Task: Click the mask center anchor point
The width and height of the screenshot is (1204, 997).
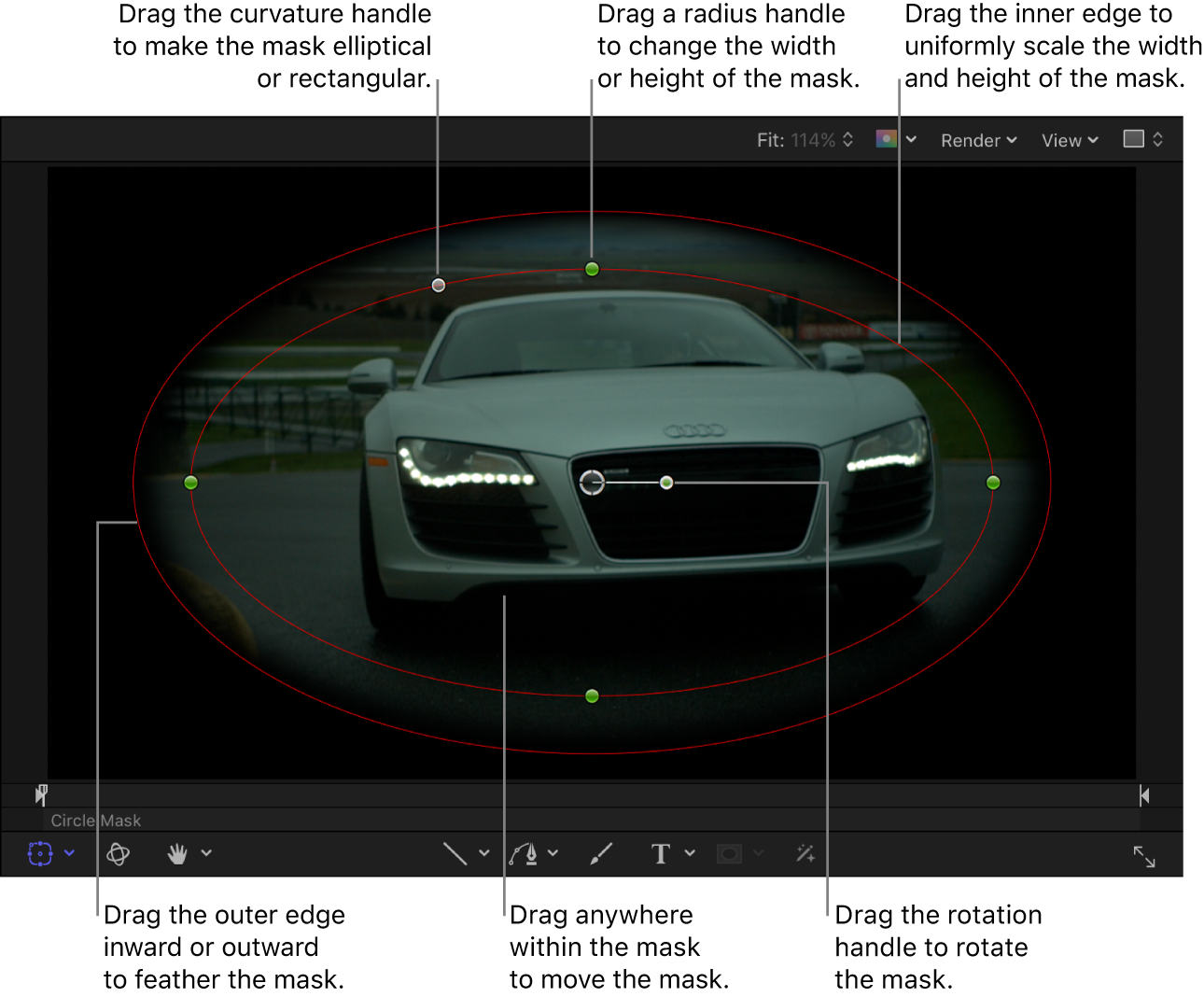Action: pyautogui.click(x=592, y=484)
